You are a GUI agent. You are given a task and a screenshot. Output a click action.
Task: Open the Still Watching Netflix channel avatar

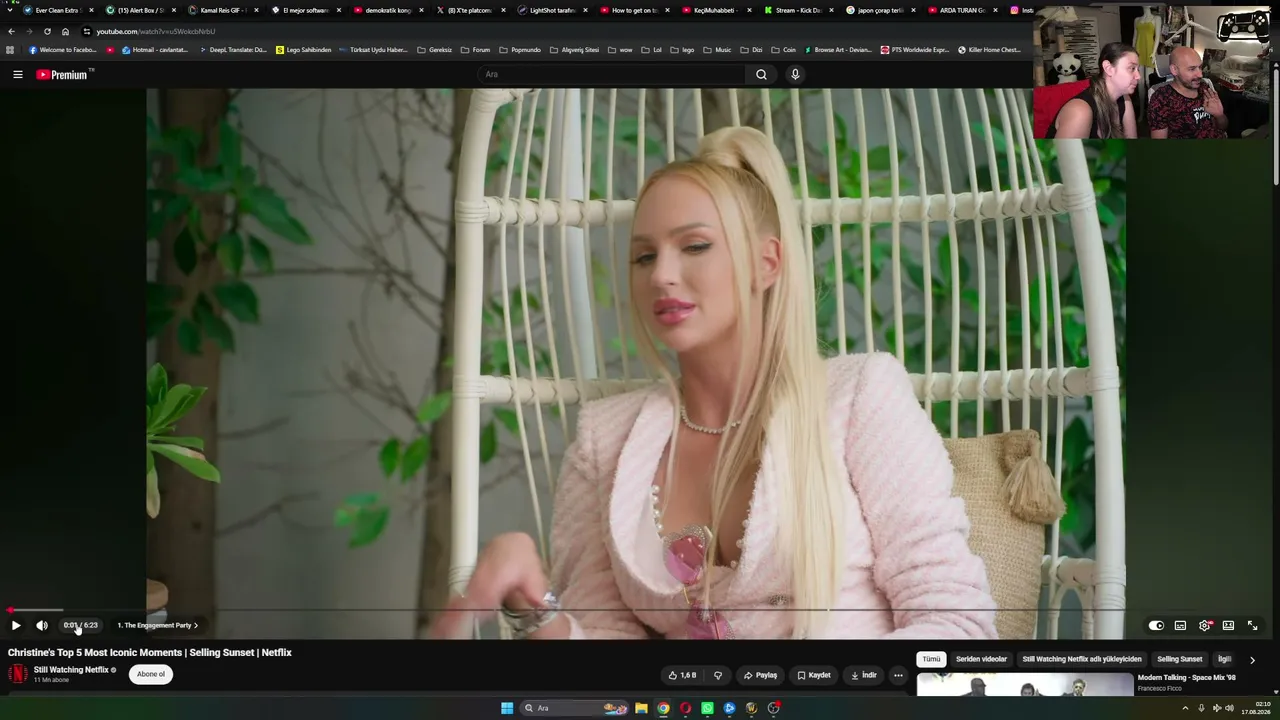(17, 673)
